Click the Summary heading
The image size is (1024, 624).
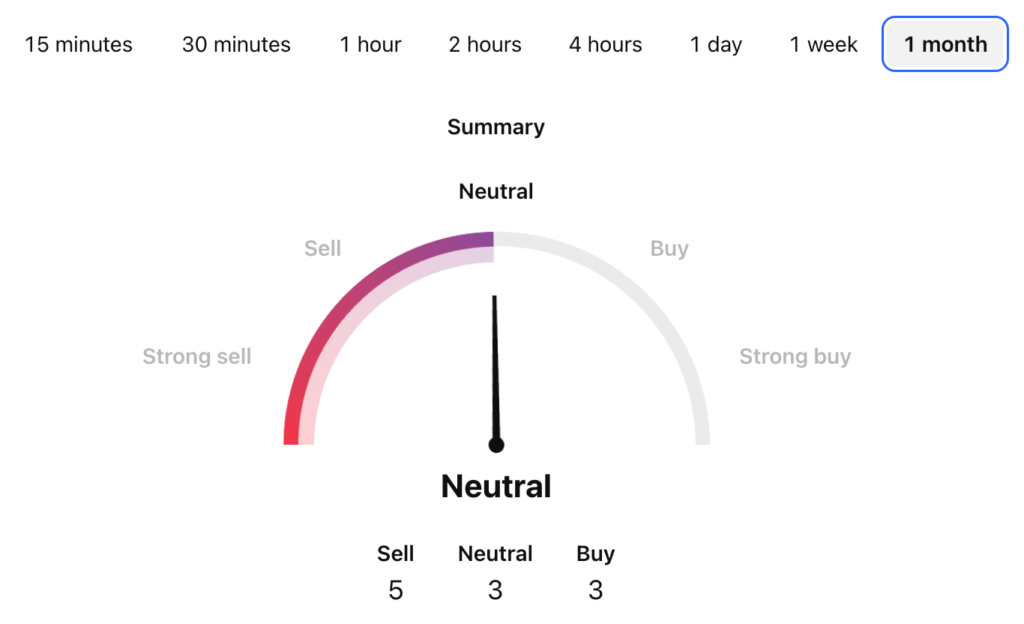click(496, 127)
